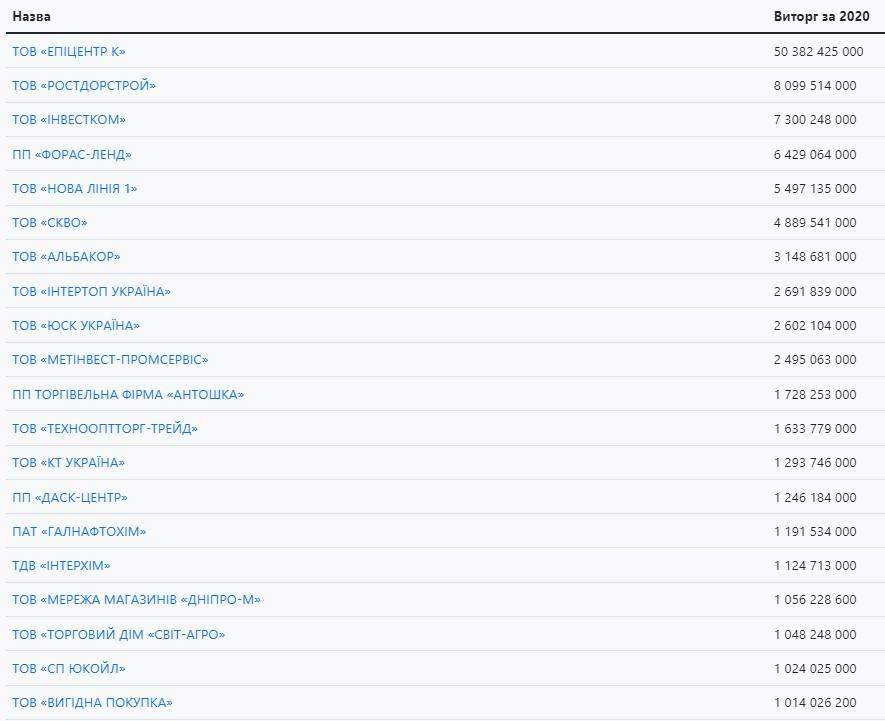This screenshot has height=721, width=885.
Task: Select ТОВ «ТЕХНООПТТОРГ-ТРЕЙД» link
Action: point(105,429)
